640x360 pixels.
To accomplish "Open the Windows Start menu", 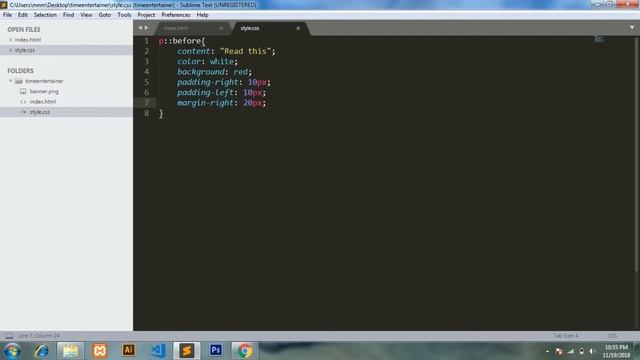I will [12, 351].
